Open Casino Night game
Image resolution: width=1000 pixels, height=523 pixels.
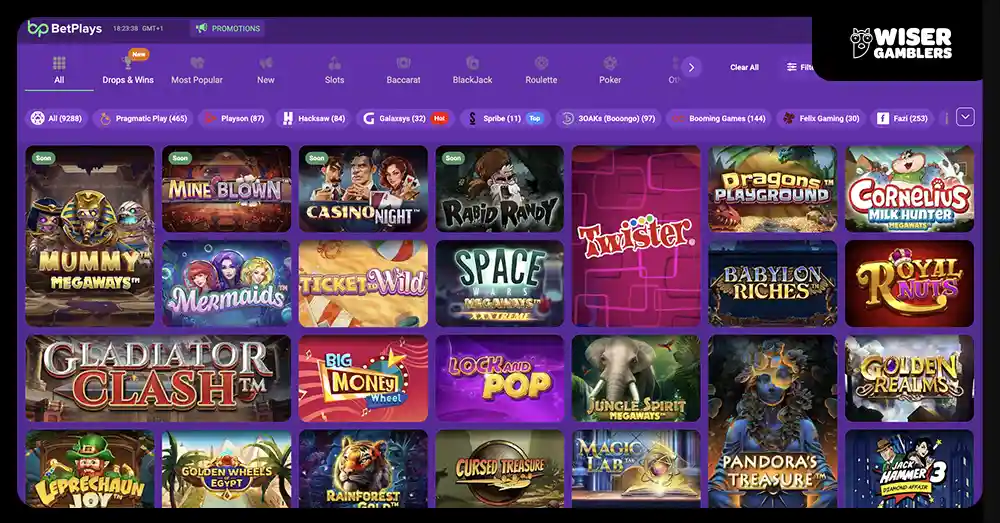tap(363, 189)
